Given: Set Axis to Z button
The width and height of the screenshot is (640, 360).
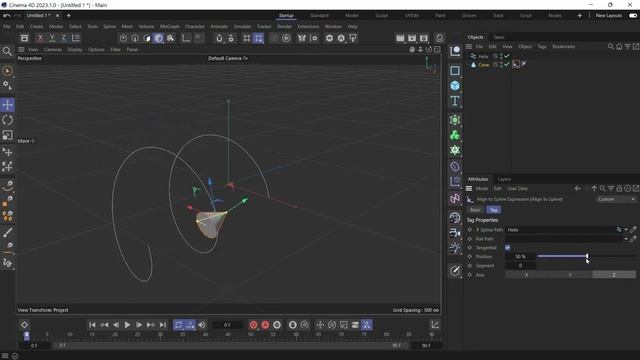Looking at the screenshot, I should [614, 275].
